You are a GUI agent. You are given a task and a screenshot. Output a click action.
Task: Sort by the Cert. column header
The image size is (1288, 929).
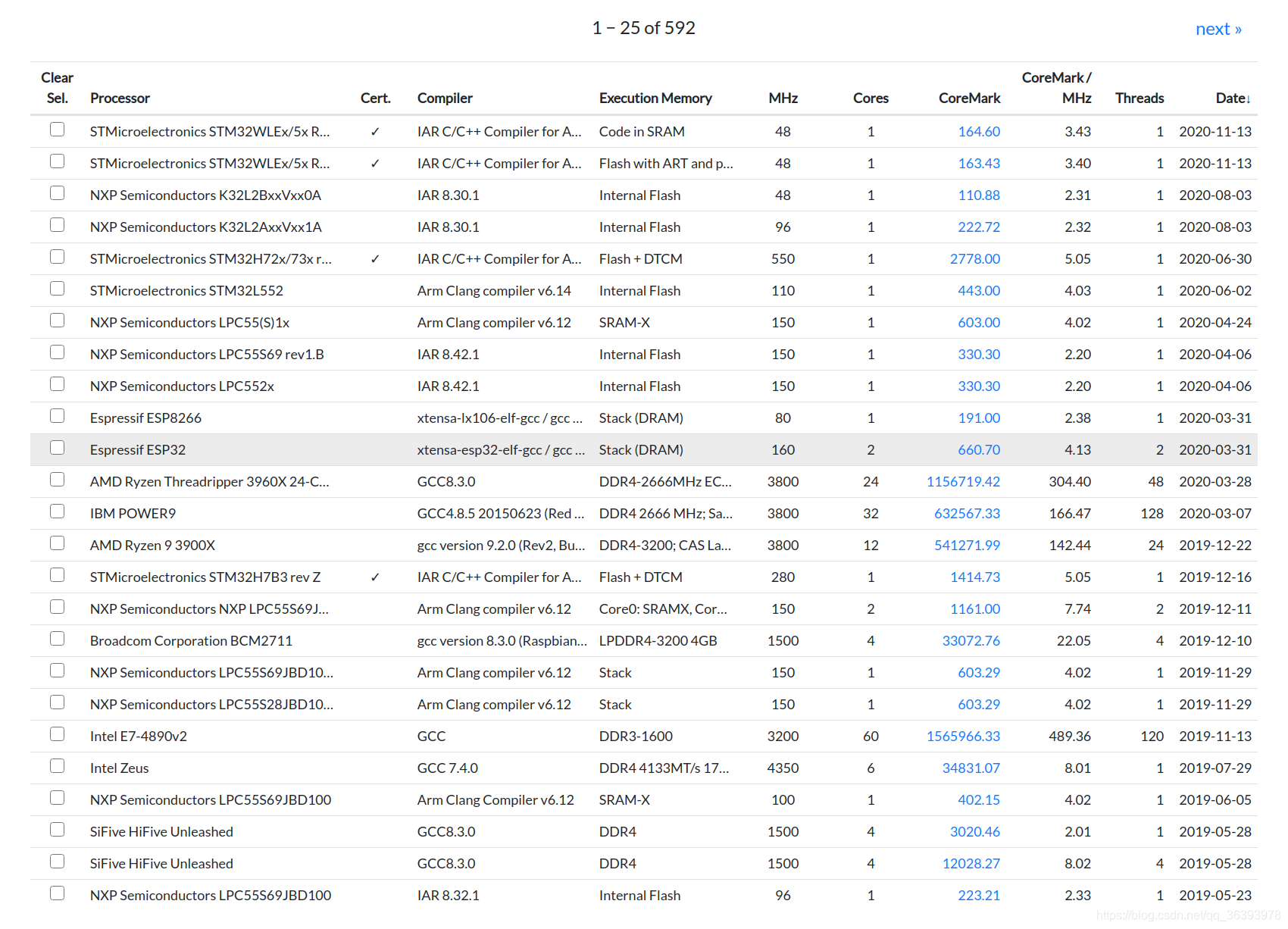pyautogui.click(x=375, y=98)
